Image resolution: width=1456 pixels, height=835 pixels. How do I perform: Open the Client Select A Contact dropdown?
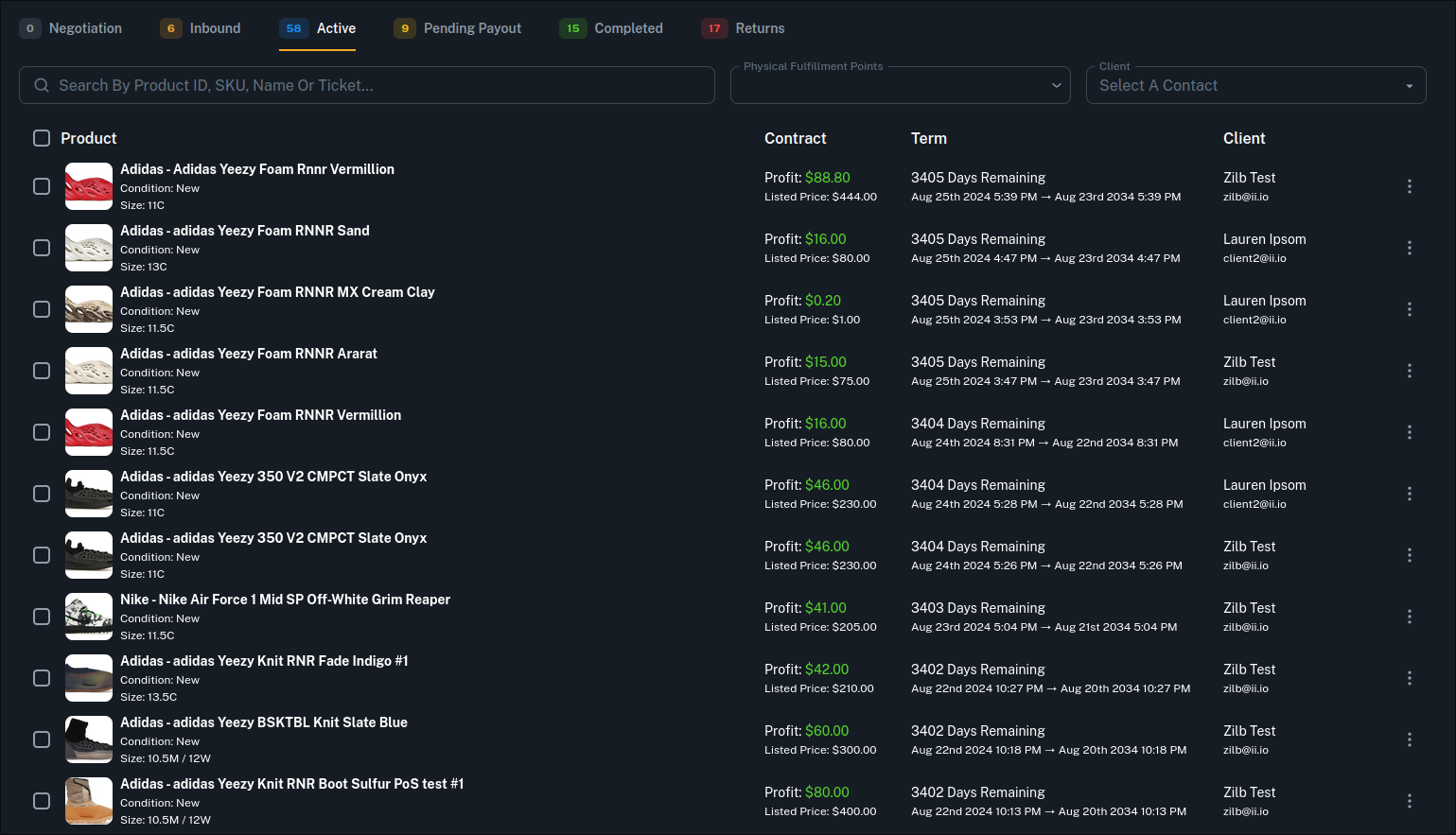(x=1255, y=85)
